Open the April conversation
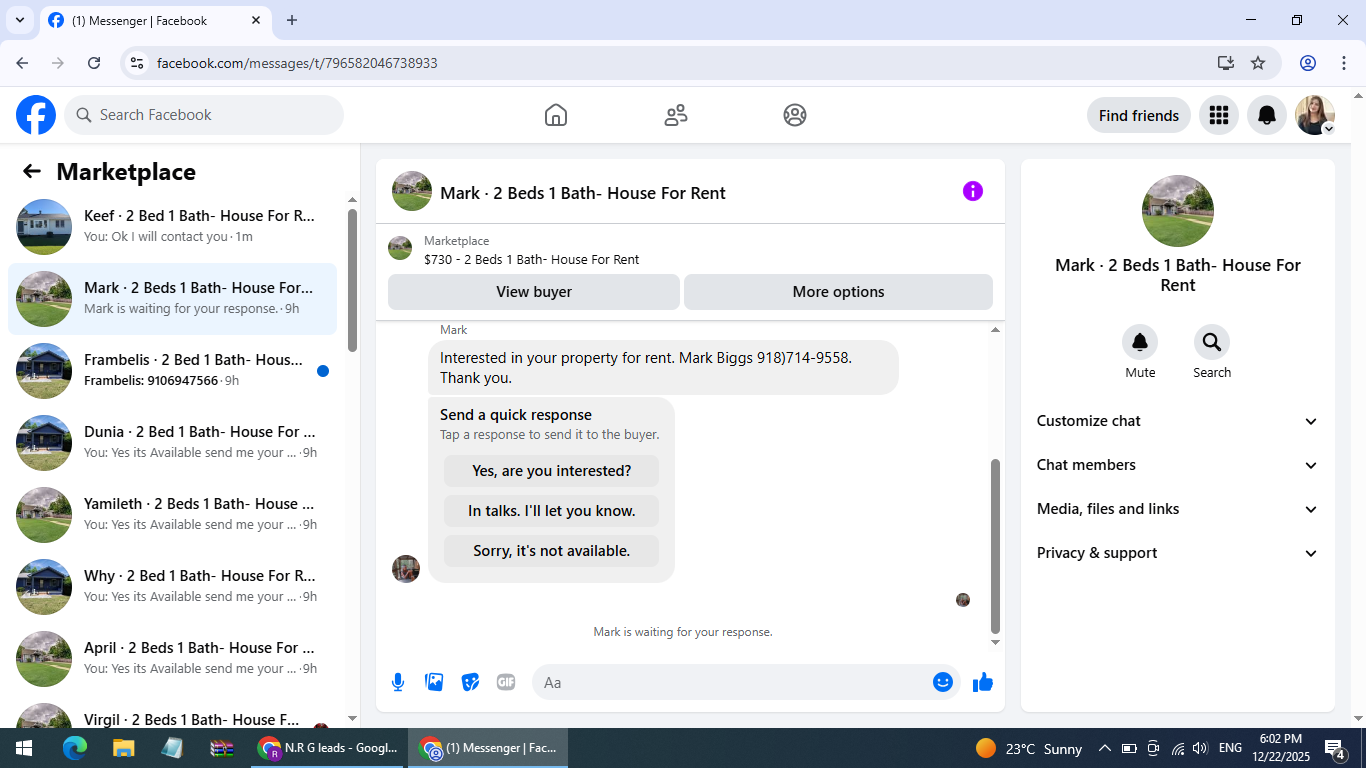The height and width of the screenshot is (768, 1366). tap(172, 659)
